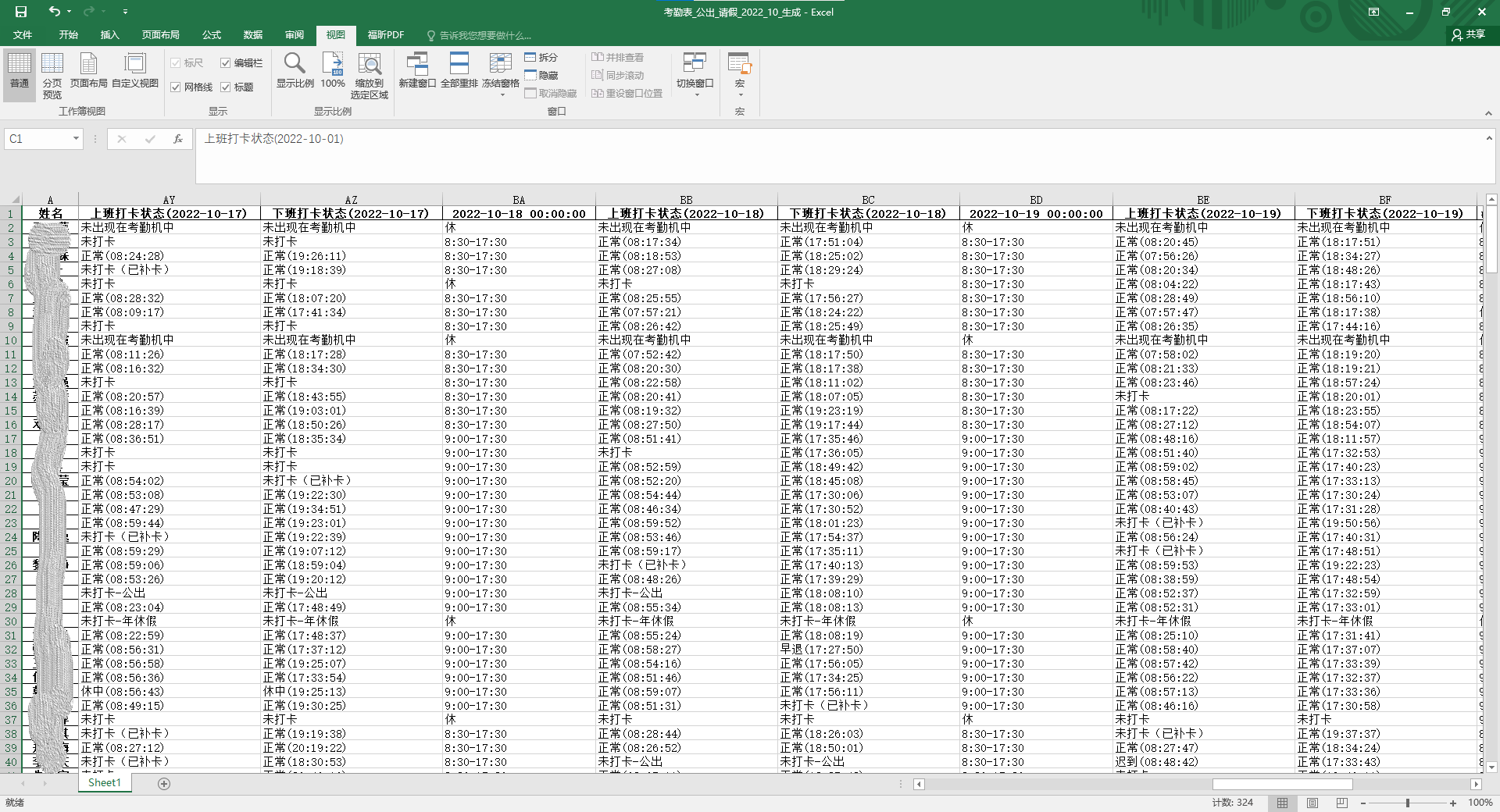Click the zoom in plus button
This screenshot has width=1500, height=812.
pyautogui.click(x=1453, y=803)
